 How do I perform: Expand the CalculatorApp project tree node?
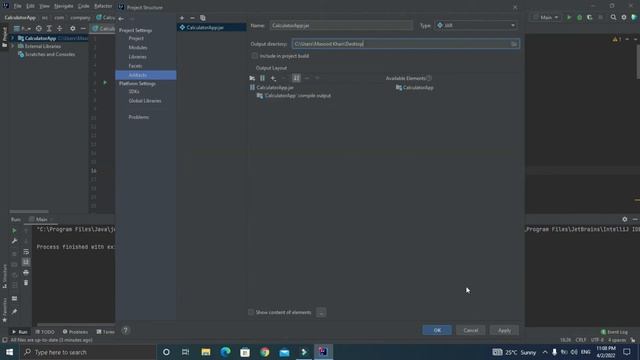coord(12,38)
